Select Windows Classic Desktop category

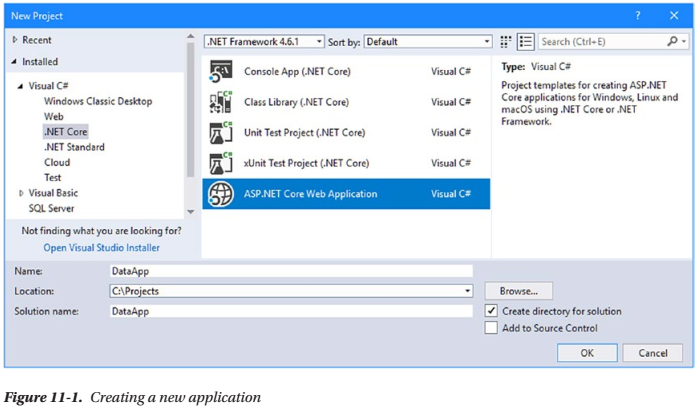(98, 101)
